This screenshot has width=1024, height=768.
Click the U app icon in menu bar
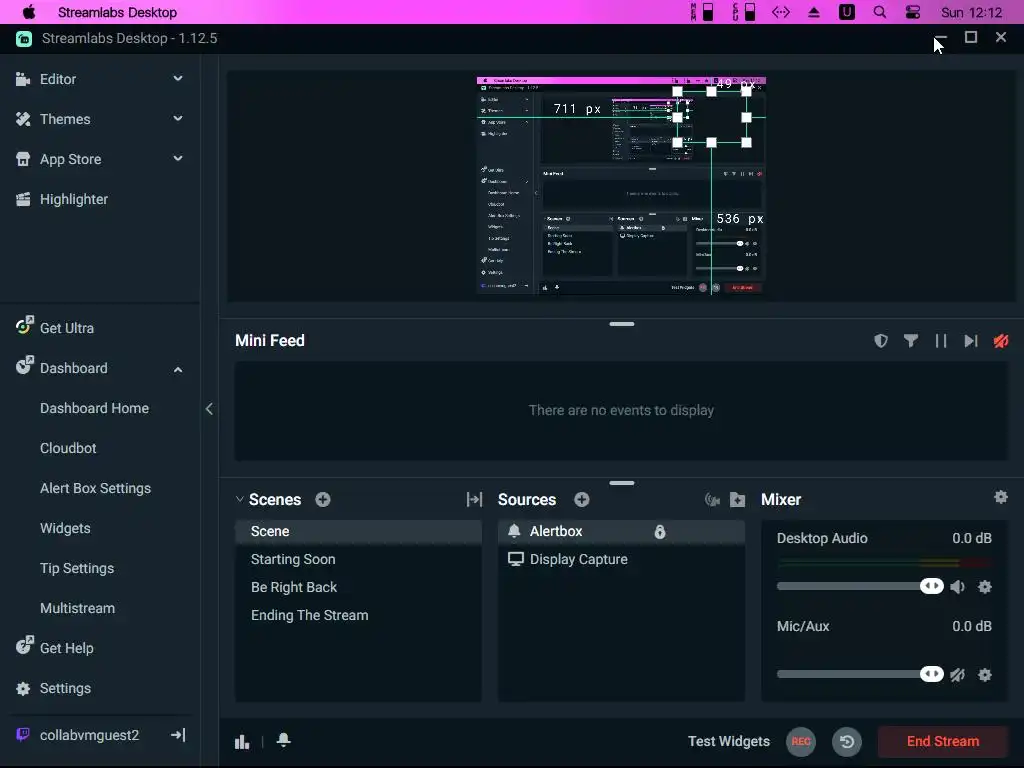(x=846, y=12)
